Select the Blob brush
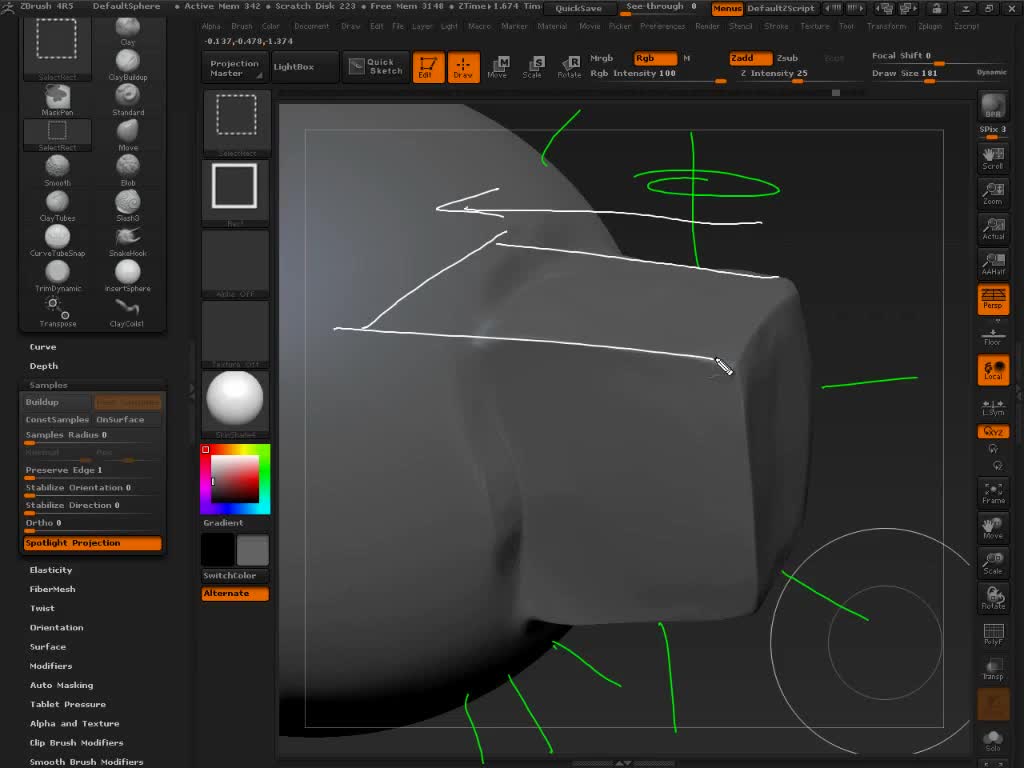The height and width of the screenshot is (768, 1024). tap(127, 171)
